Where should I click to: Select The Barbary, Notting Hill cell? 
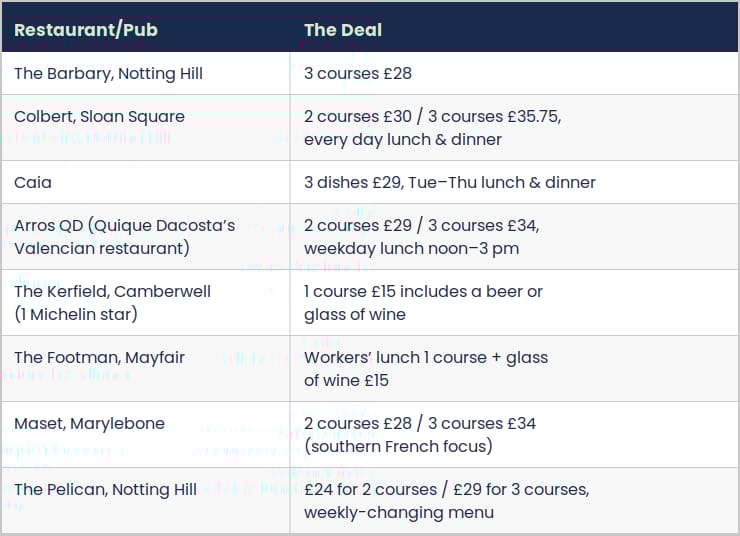click(146, 73)
